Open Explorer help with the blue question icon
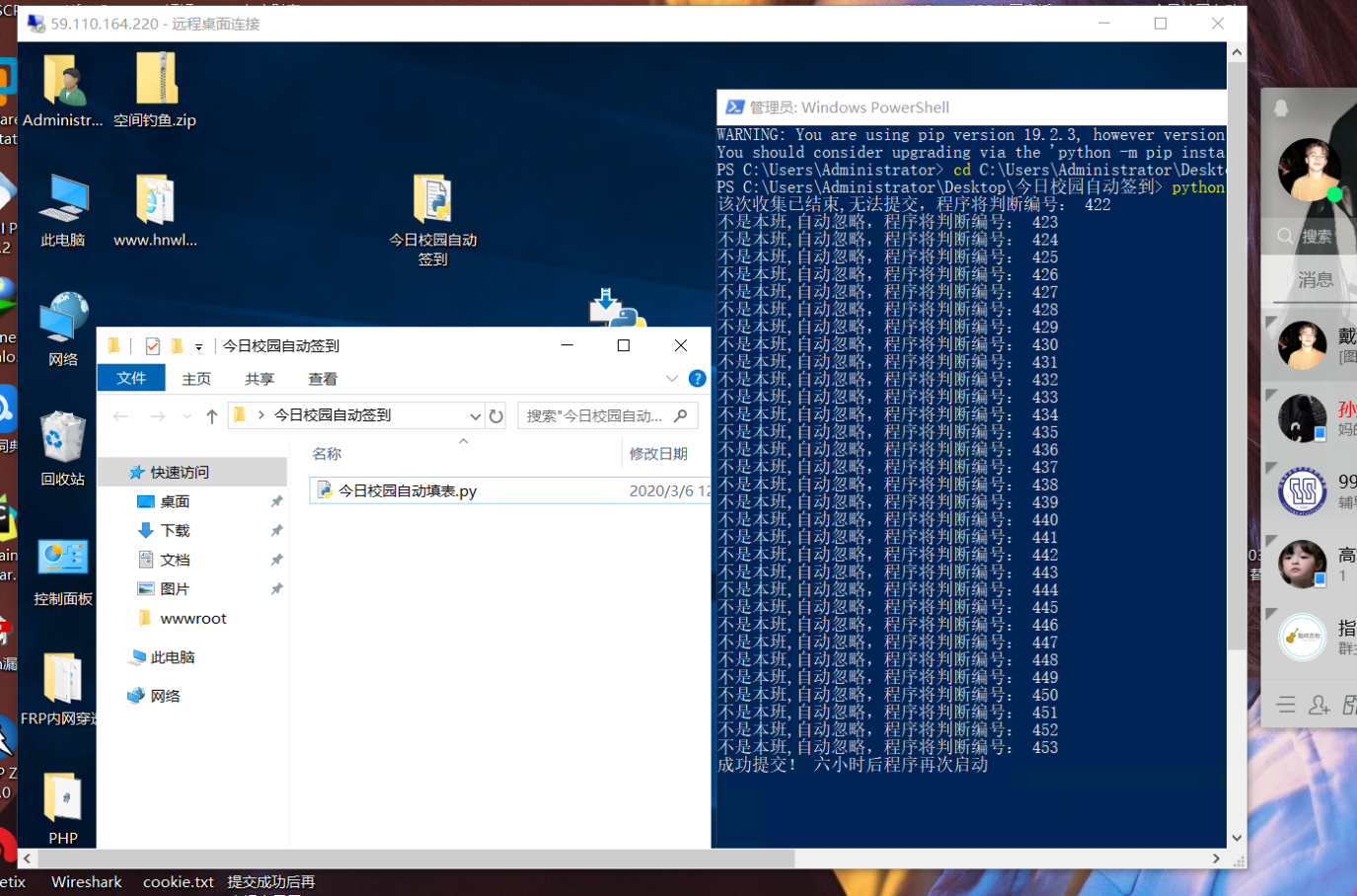Image resolution: width=1357 pixels, height=896 pixels. (x=697, y=379)
